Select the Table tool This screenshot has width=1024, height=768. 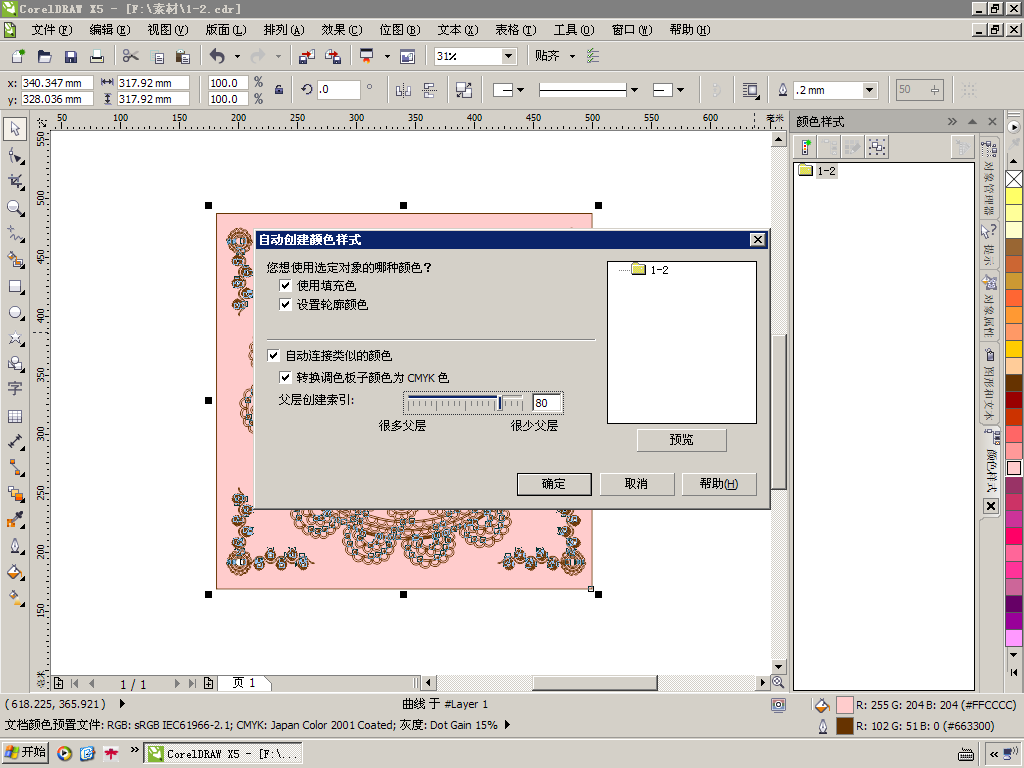15,417
